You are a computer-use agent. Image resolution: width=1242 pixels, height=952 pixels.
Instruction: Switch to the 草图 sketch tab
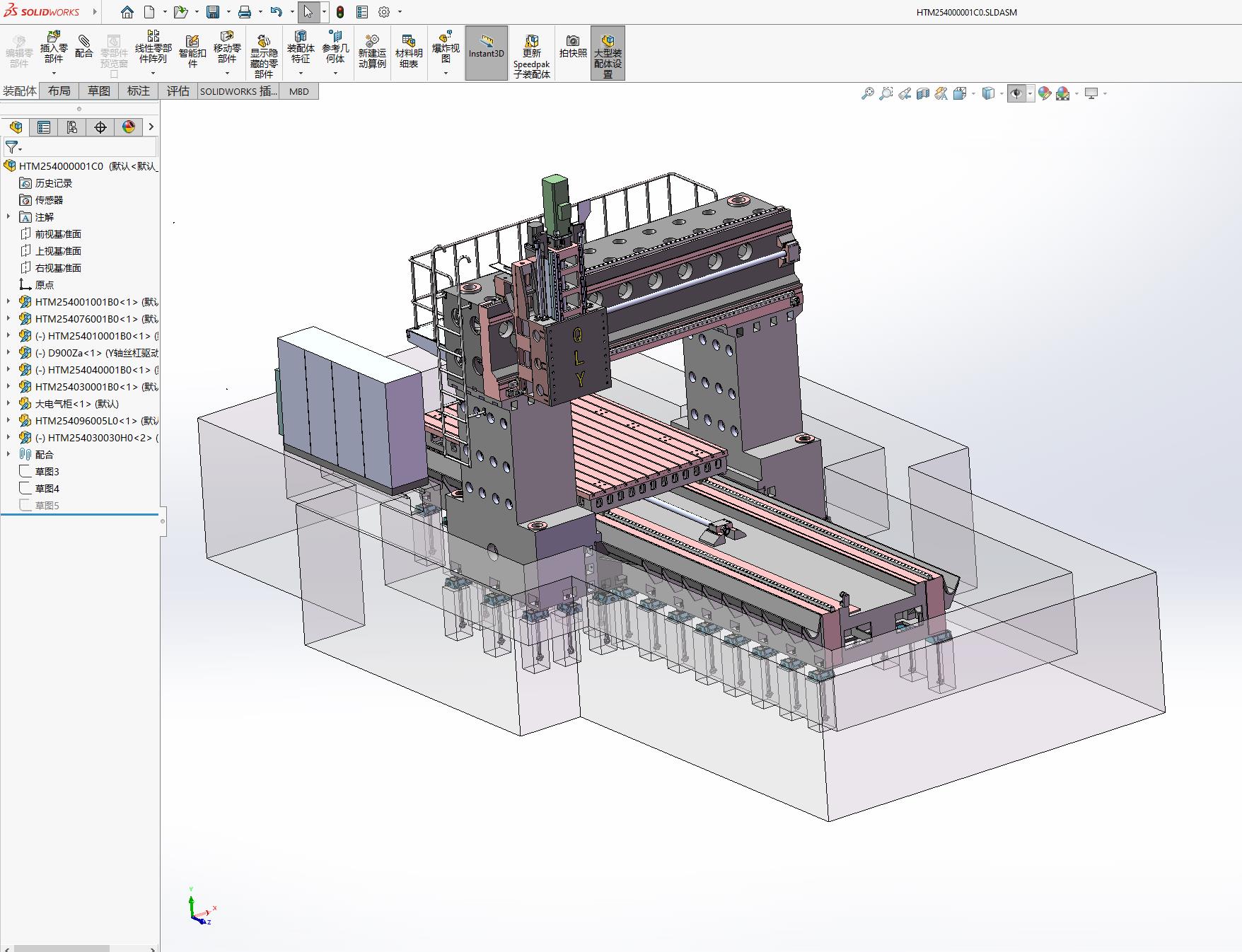tap(99, 91)
